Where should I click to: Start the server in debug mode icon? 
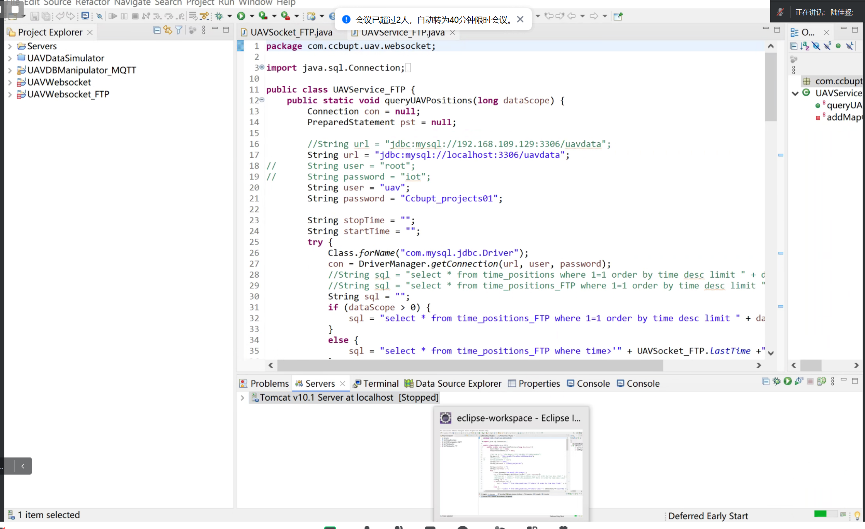[777, 381]
